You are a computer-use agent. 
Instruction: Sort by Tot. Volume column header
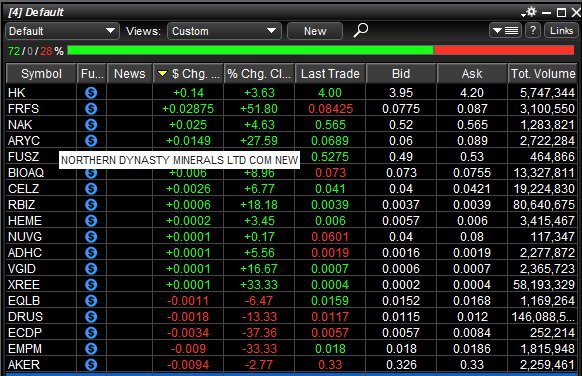[542, 73]
